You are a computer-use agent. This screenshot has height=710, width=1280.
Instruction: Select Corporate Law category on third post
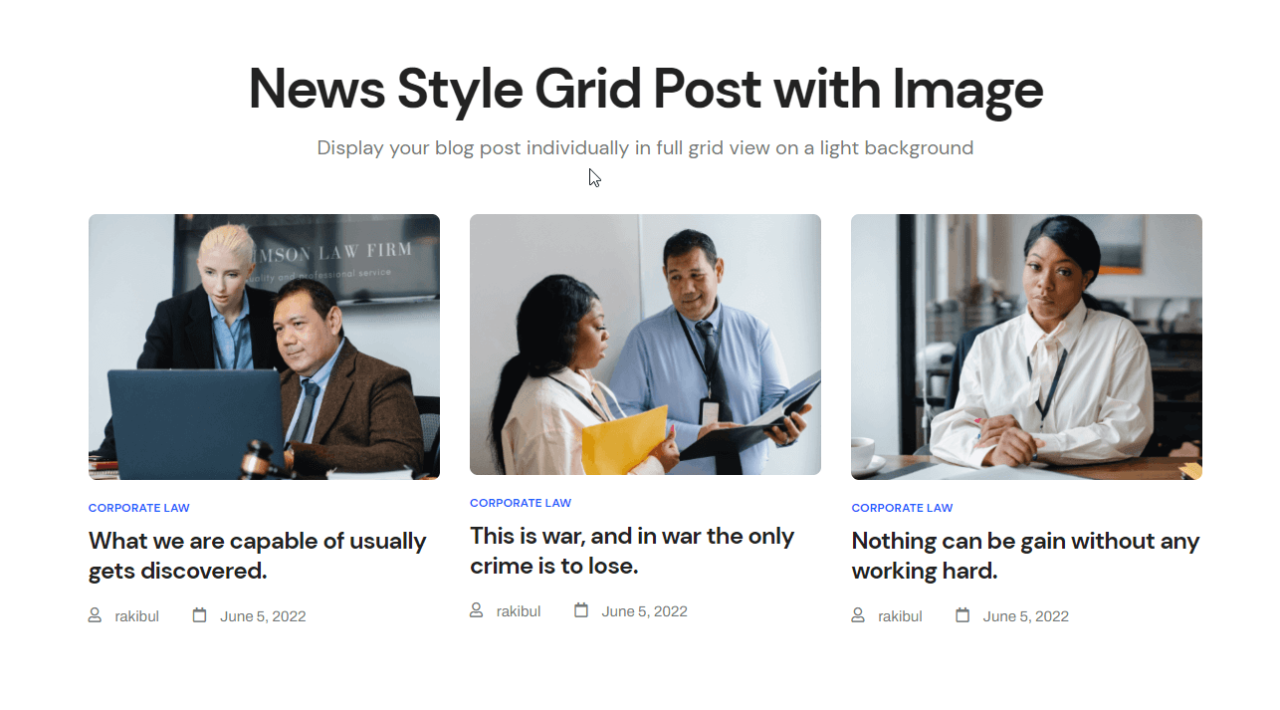pos(902,508)
